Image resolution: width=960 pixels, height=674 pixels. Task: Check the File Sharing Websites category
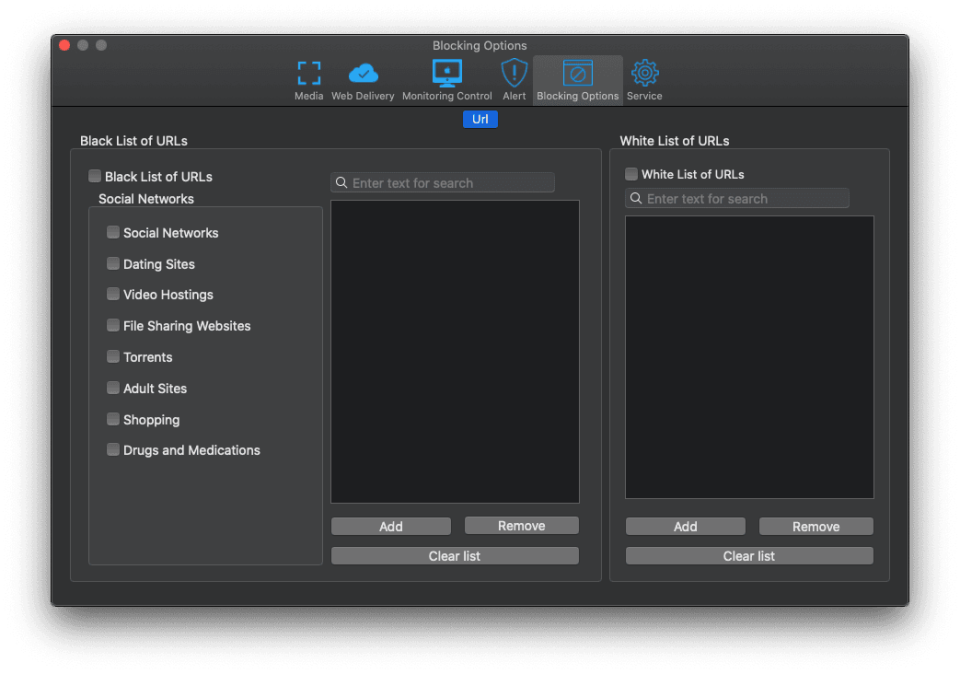point(113,325)
